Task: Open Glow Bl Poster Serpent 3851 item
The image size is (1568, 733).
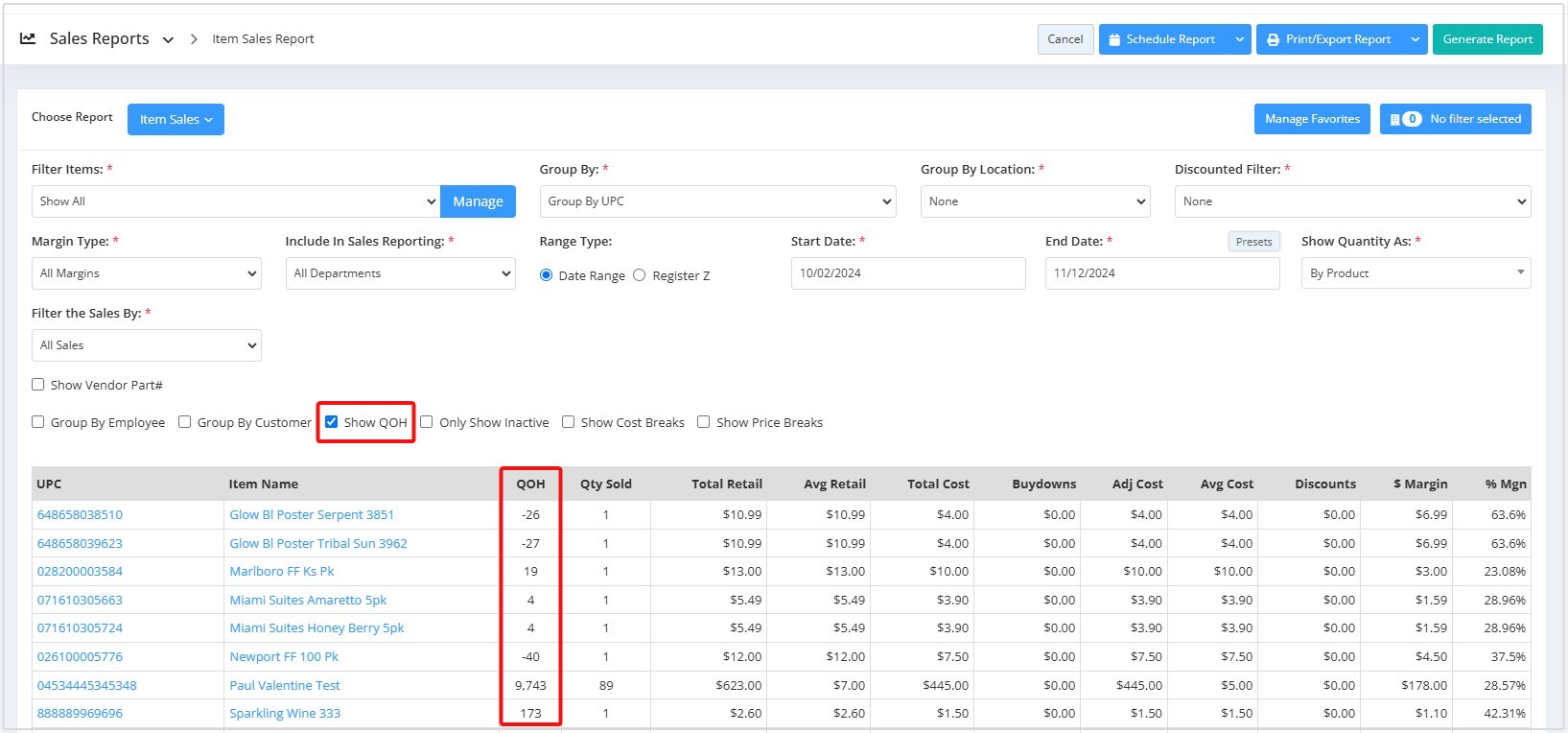Action: click(312, 515)
